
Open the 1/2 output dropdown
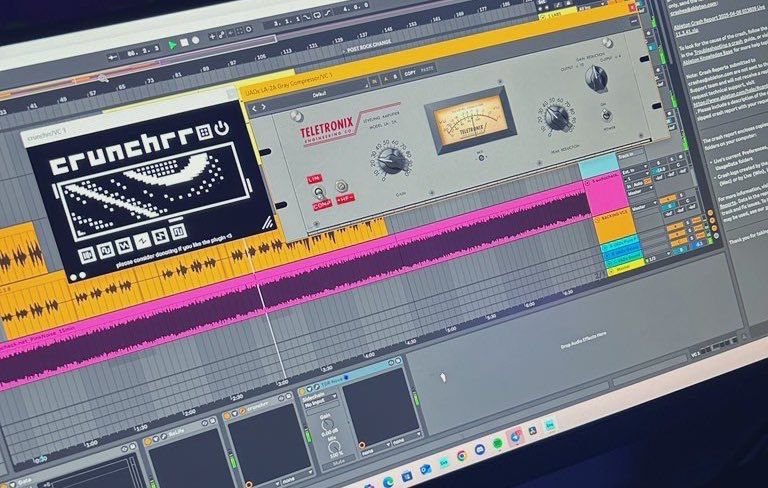tap(658, 257)
